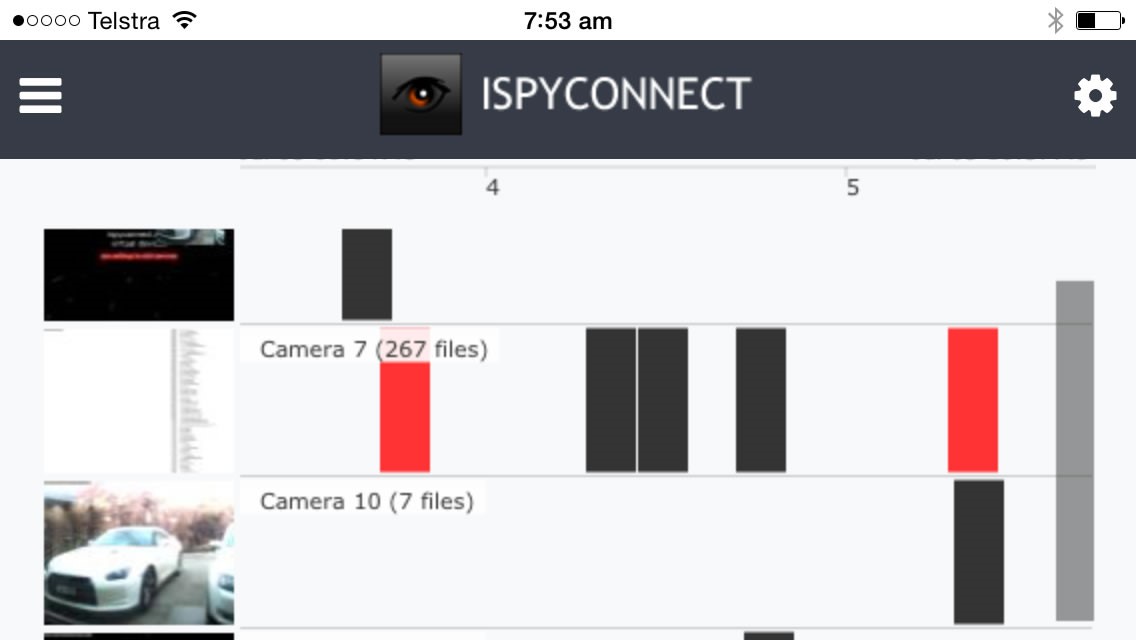
Task: Open the navigation hamburger menu
Action: pos(40,95)
